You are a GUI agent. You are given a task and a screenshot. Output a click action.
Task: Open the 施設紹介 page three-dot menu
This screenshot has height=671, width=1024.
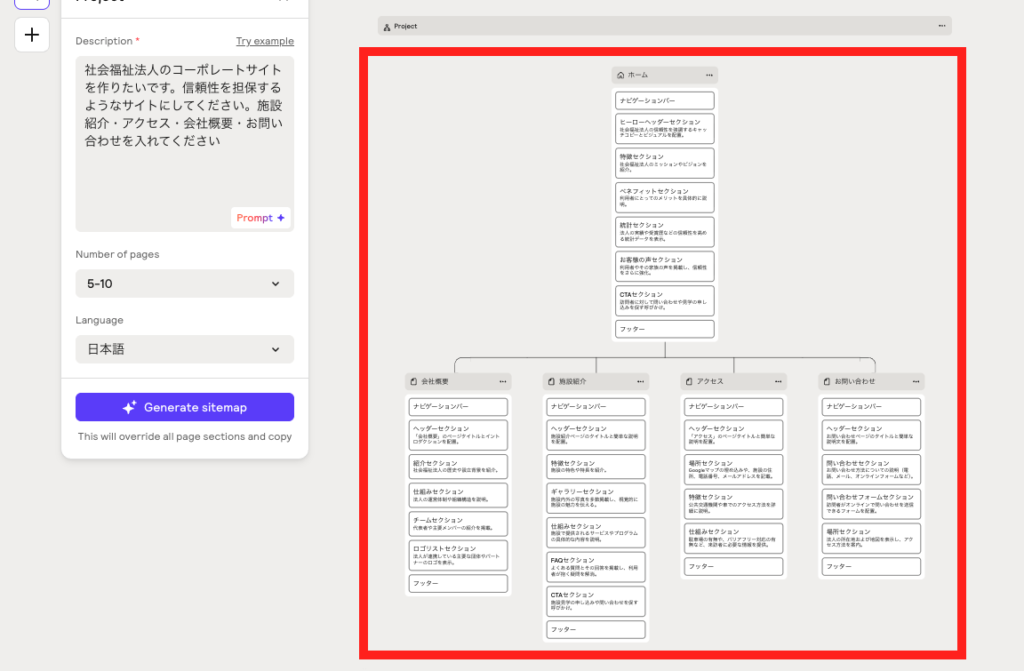pyautogui.click(x=639, y=382)
